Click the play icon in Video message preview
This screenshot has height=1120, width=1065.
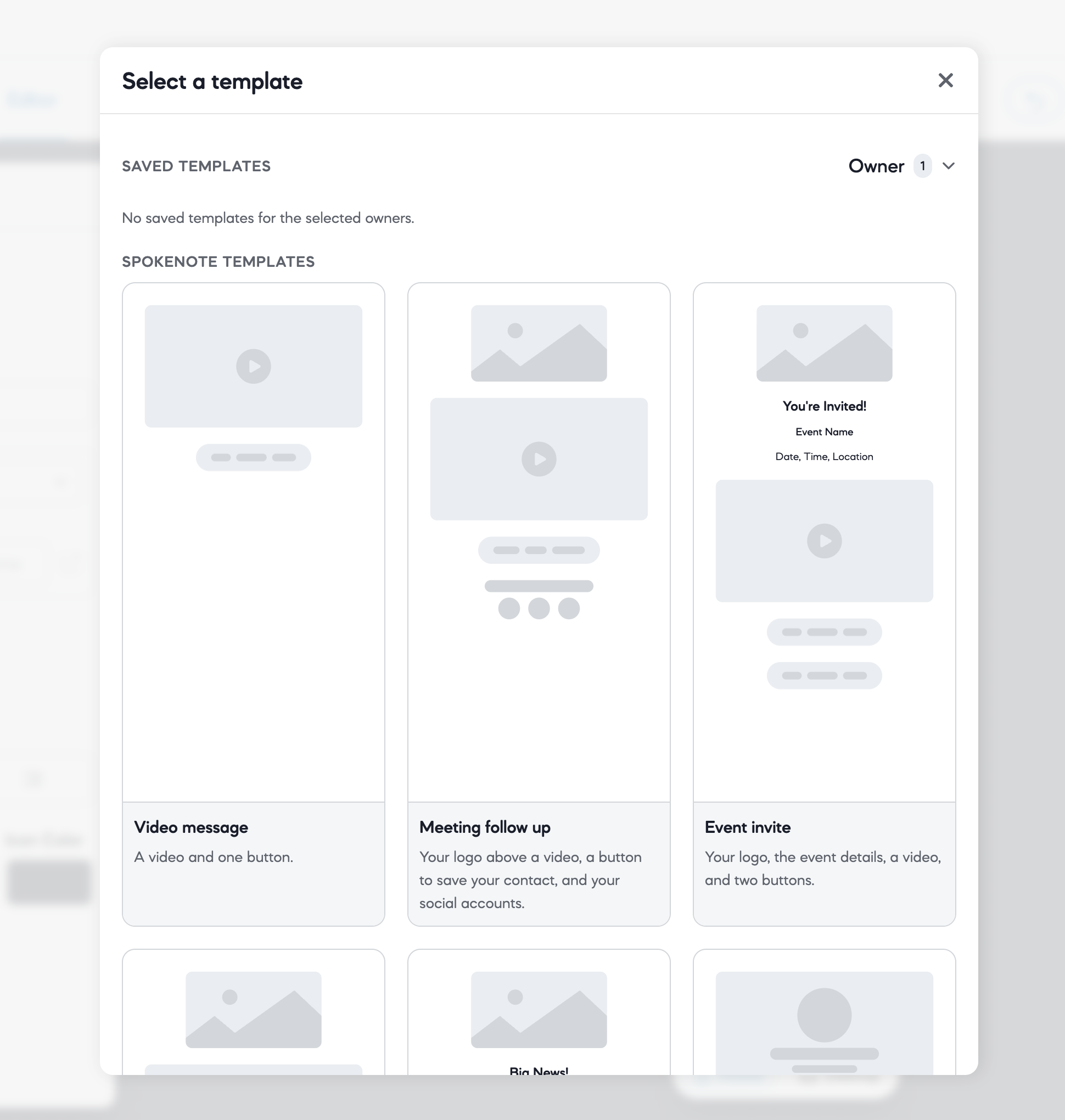[x=253, y=366]
